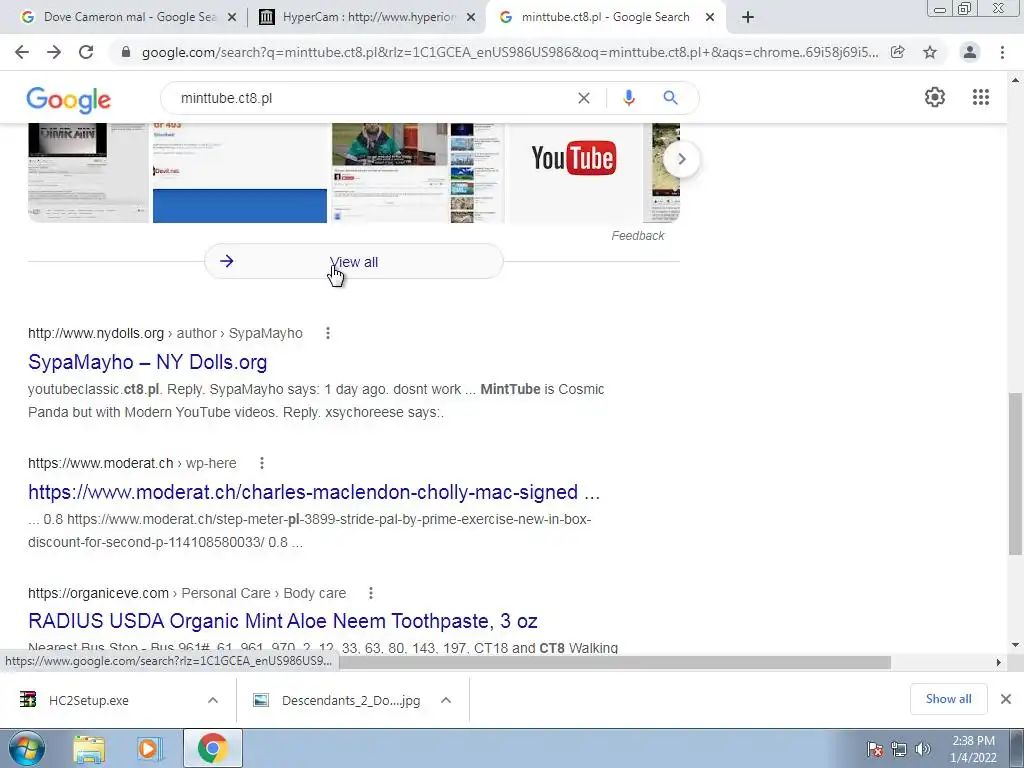
Task: Open Windows Explorer from the taskbar
Action: click(x=89, y=749)
